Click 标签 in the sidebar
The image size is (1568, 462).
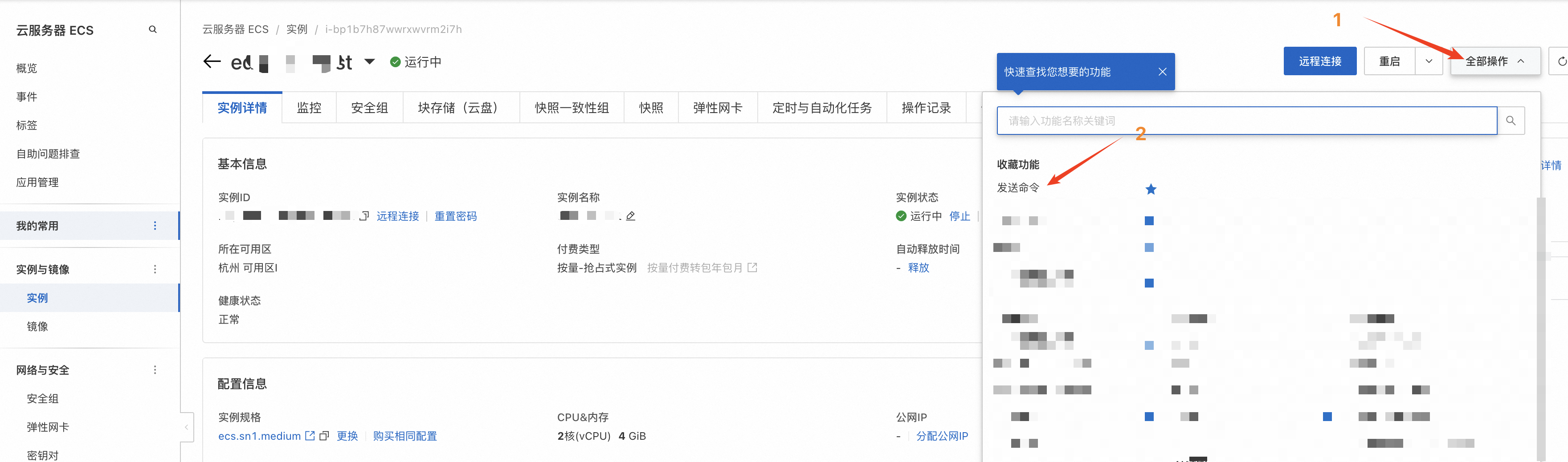pos(27,125)
